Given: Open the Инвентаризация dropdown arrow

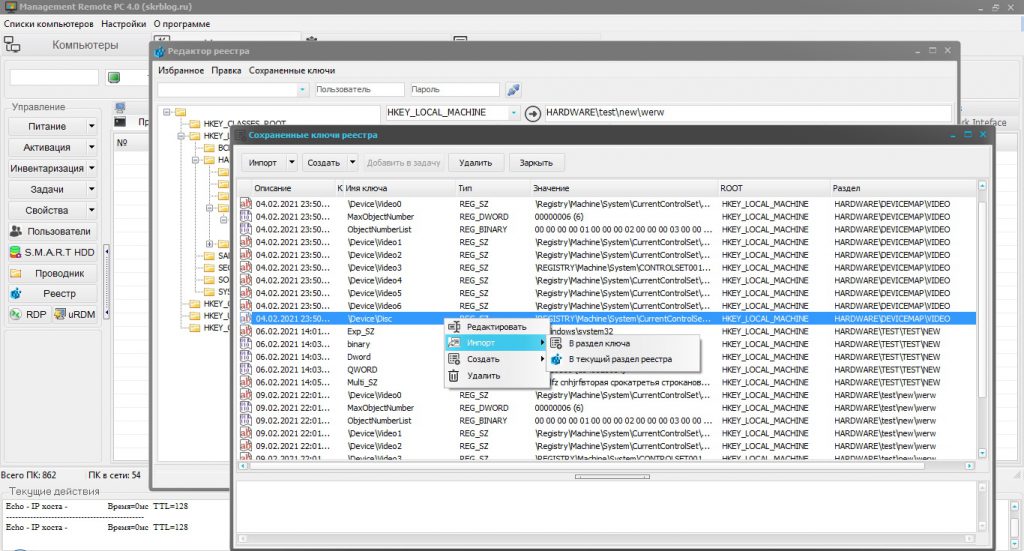Looking at the screenshot, I should (91, 168).
